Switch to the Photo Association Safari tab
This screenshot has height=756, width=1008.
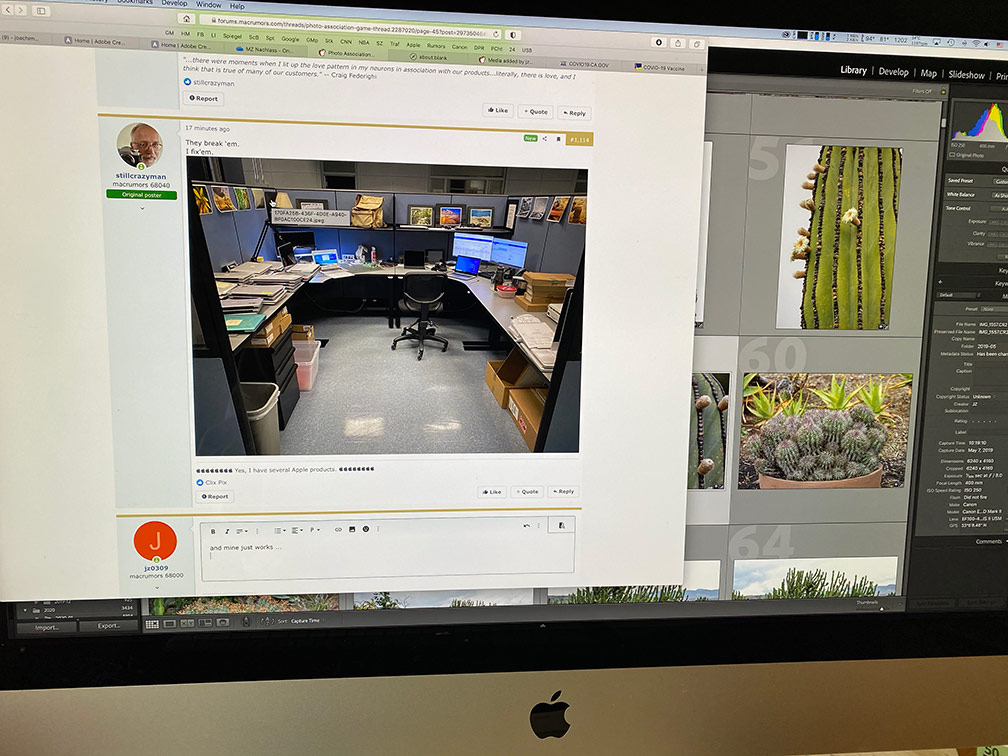352,53
